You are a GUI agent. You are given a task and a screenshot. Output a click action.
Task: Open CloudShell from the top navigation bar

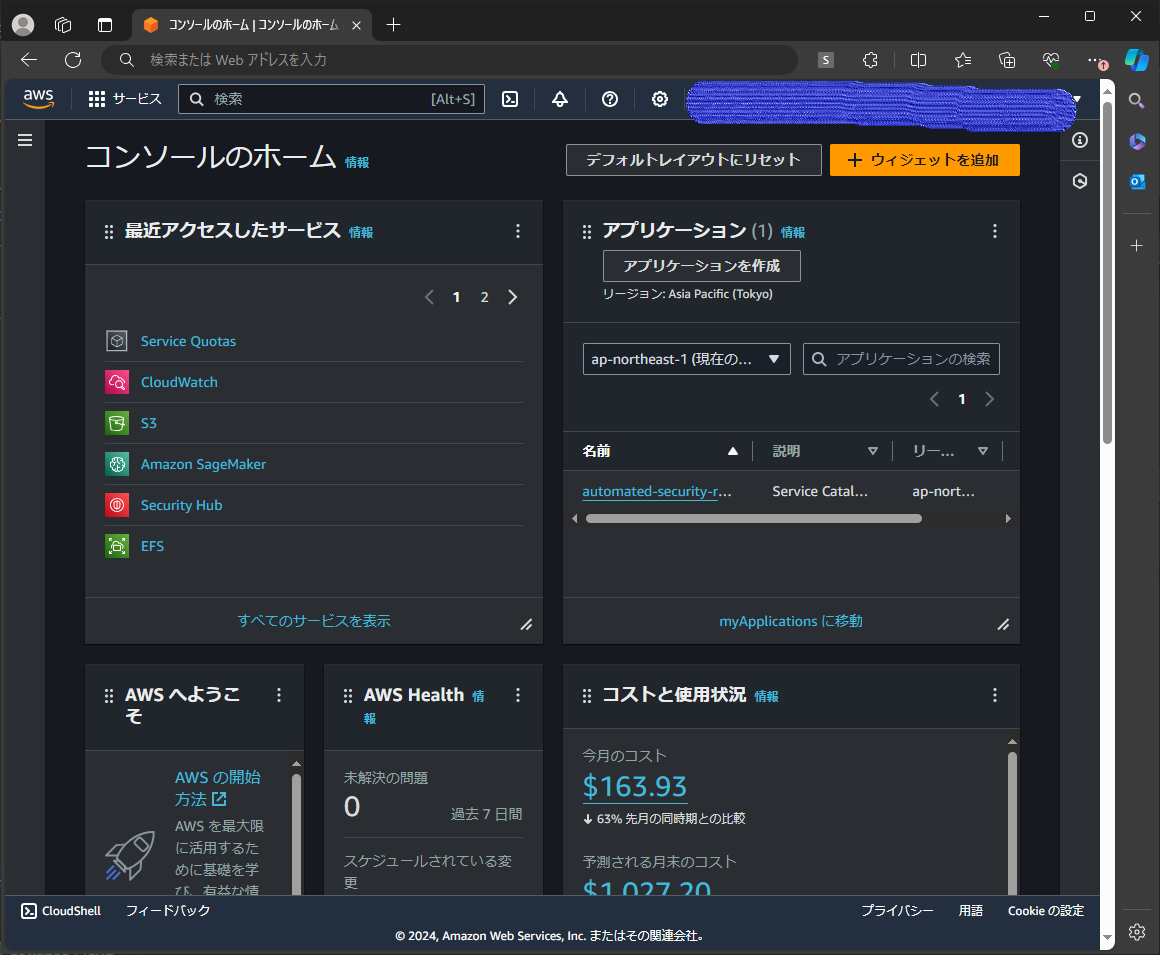point(510,99)
